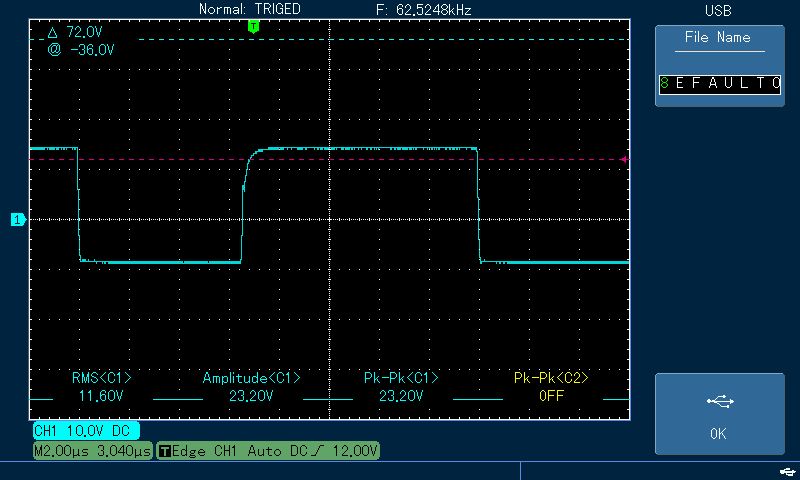Open the Edge CH1 Auto DC trigger settings

268,451
